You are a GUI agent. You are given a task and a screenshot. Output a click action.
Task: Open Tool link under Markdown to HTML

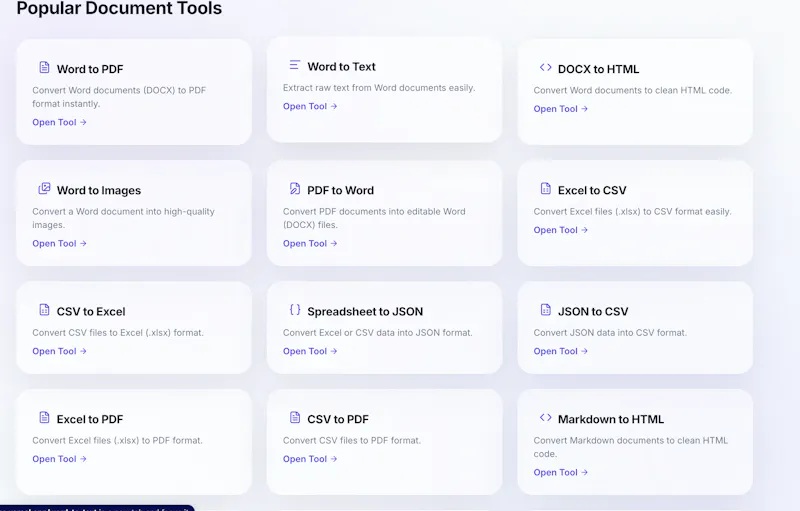[560, 473]
